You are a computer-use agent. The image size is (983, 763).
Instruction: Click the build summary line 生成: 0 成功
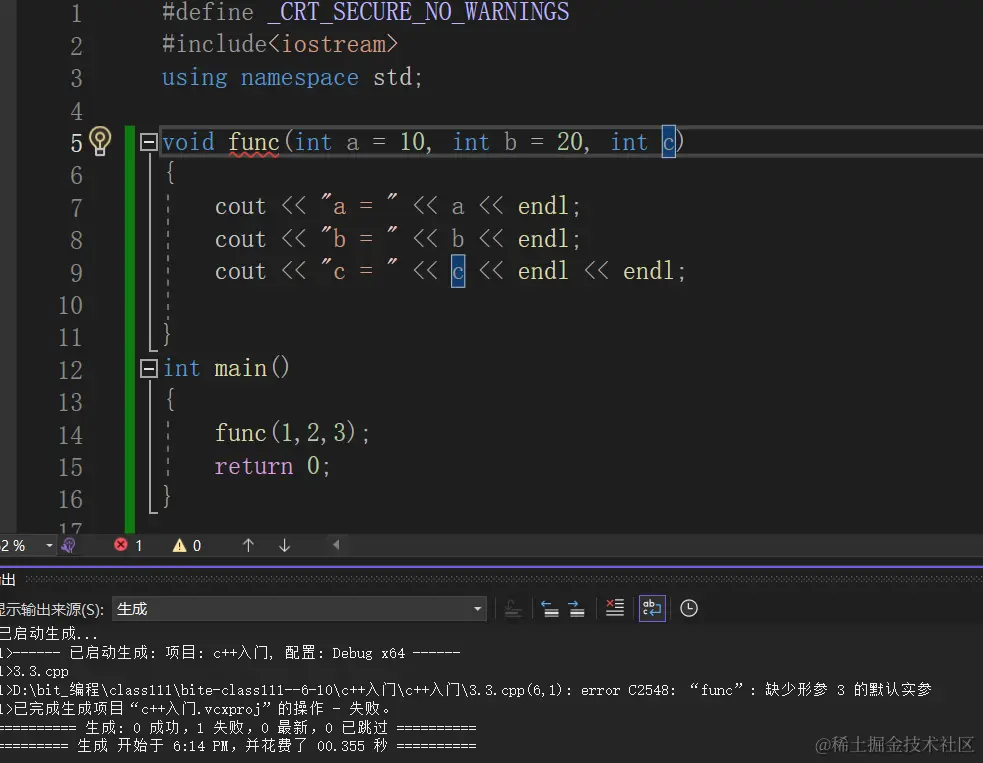238,728
